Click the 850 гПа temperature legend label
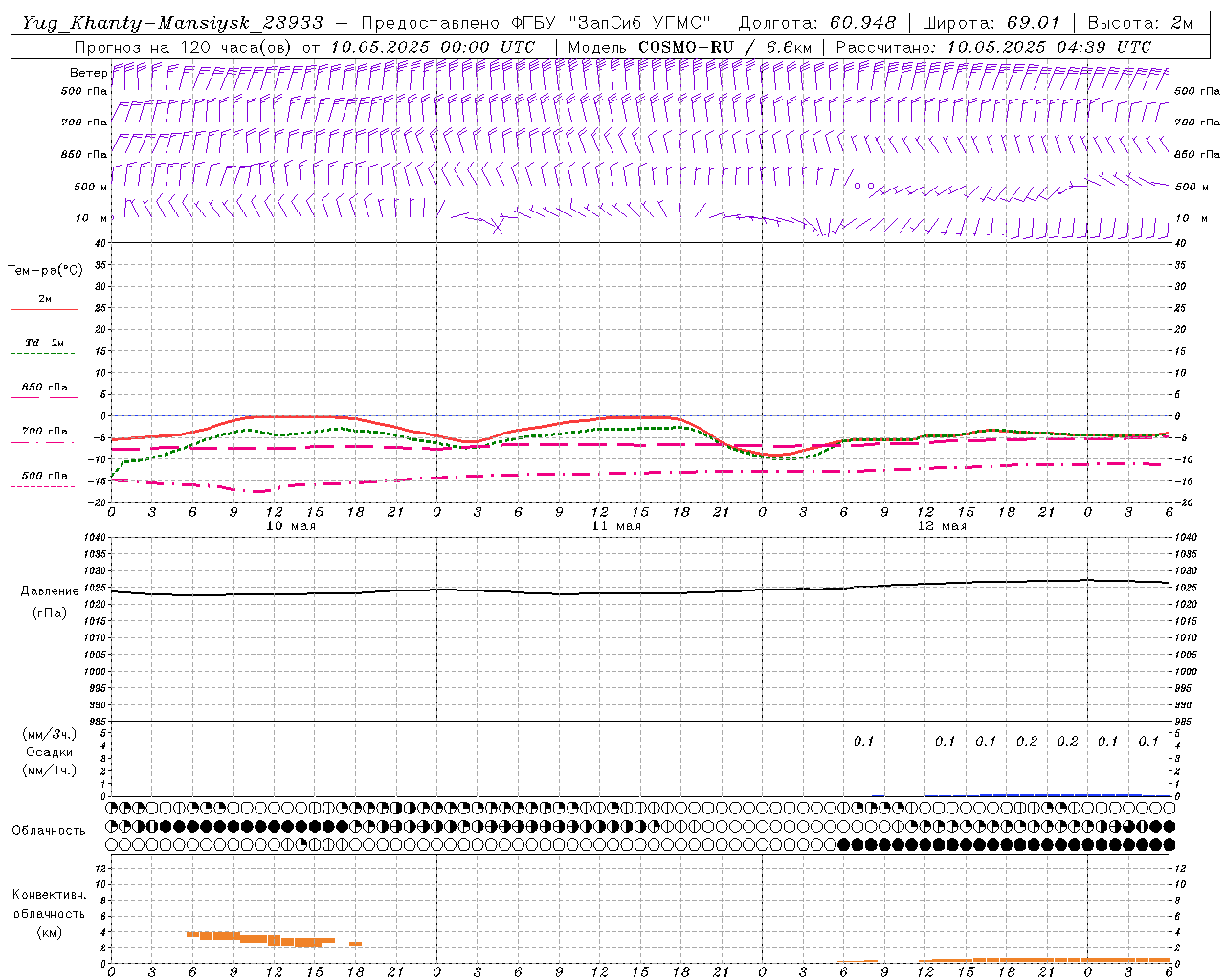Viewport: 1225px width, 980px height. (x=44, y=388)
